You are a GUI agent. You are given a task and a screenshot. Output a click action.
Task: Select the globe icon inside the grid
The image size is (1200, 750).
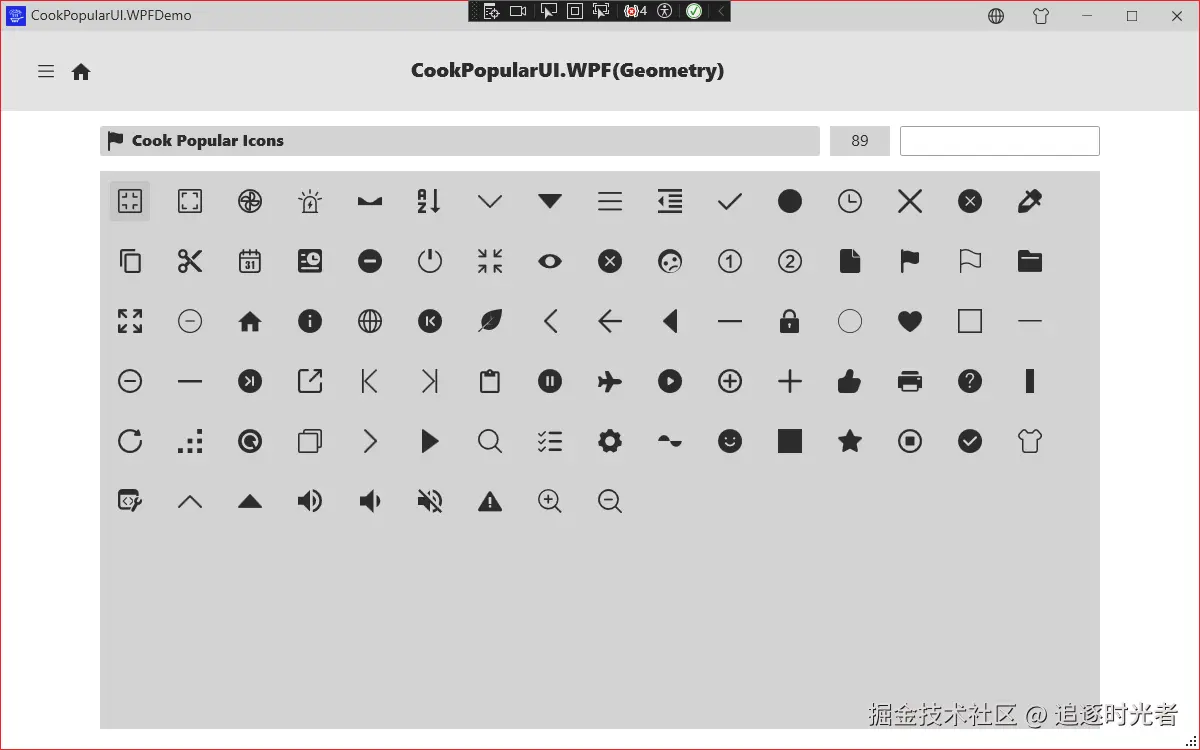370,321
